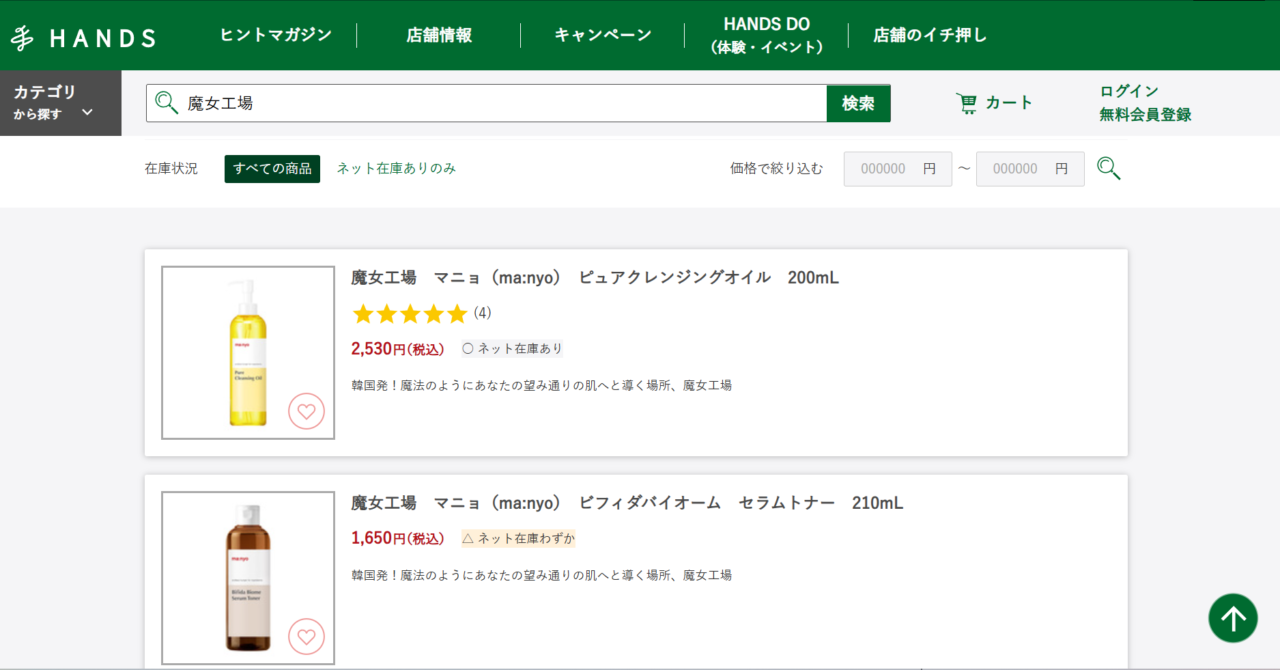Click the 検索 search button

click(858, 103)
